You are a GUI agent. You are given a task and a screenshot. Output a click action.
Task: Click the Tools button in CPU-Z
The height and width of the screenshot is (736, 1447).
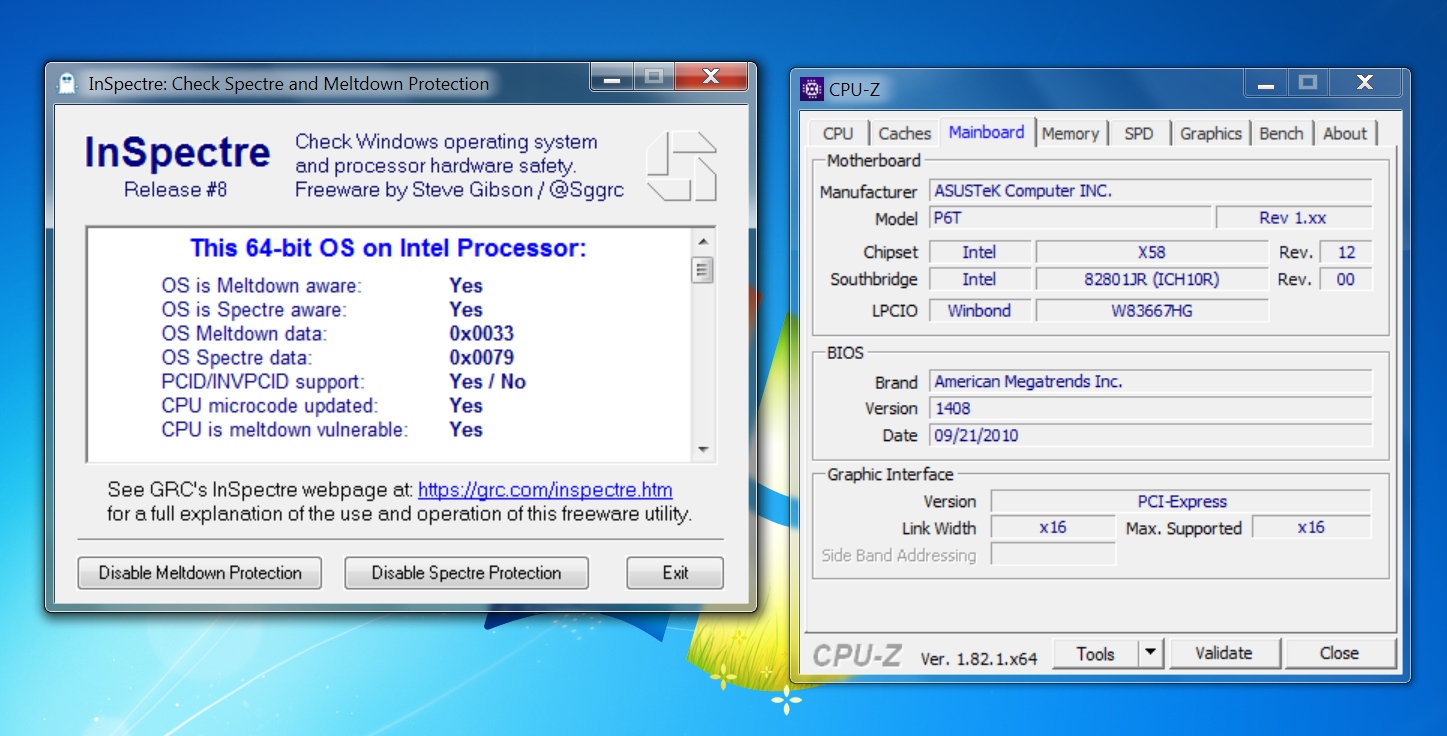pyautogui.click(x=1095, y=654)
